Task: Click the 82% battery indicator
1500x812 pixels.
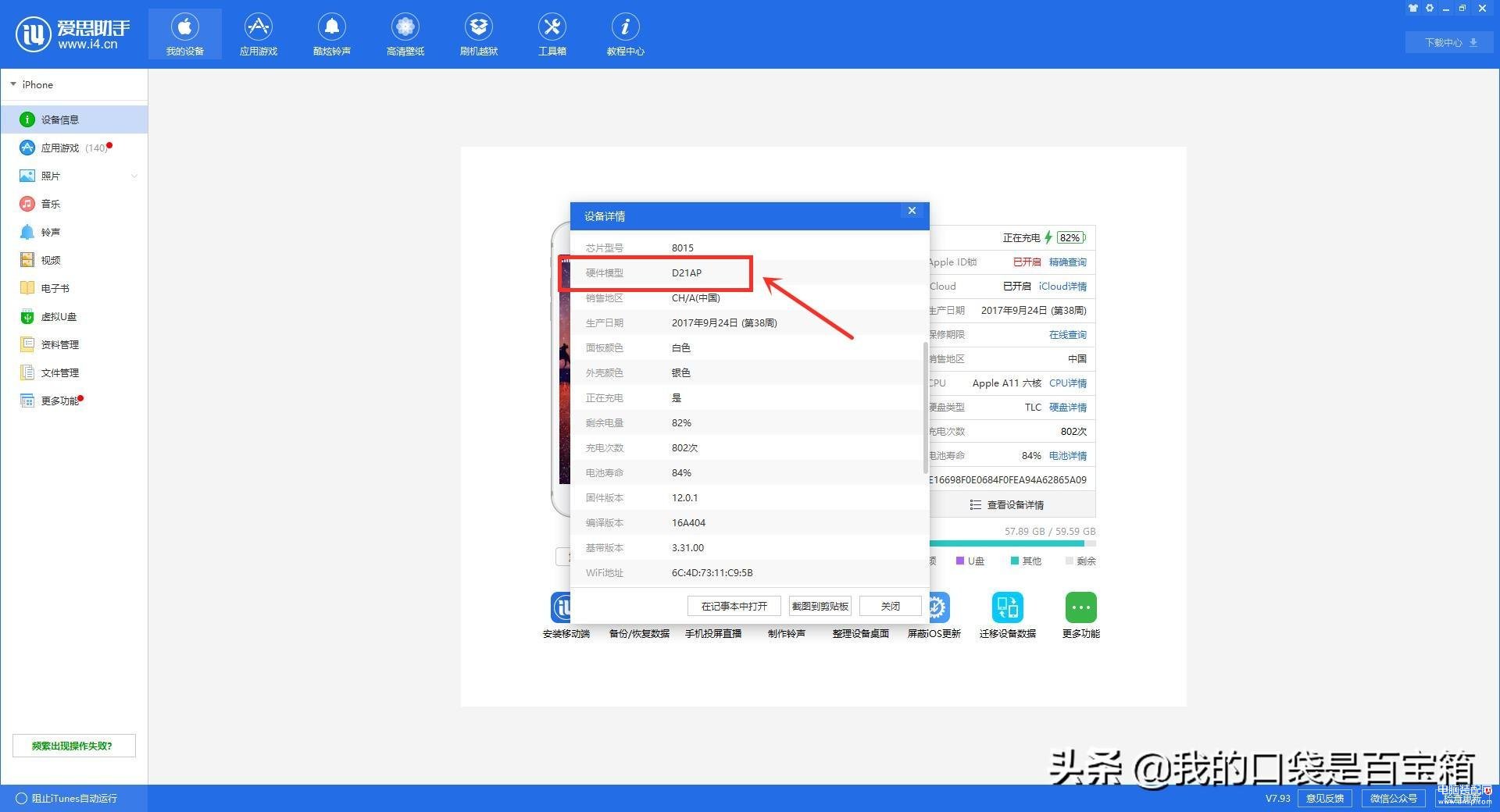Action: (1070, 237)
